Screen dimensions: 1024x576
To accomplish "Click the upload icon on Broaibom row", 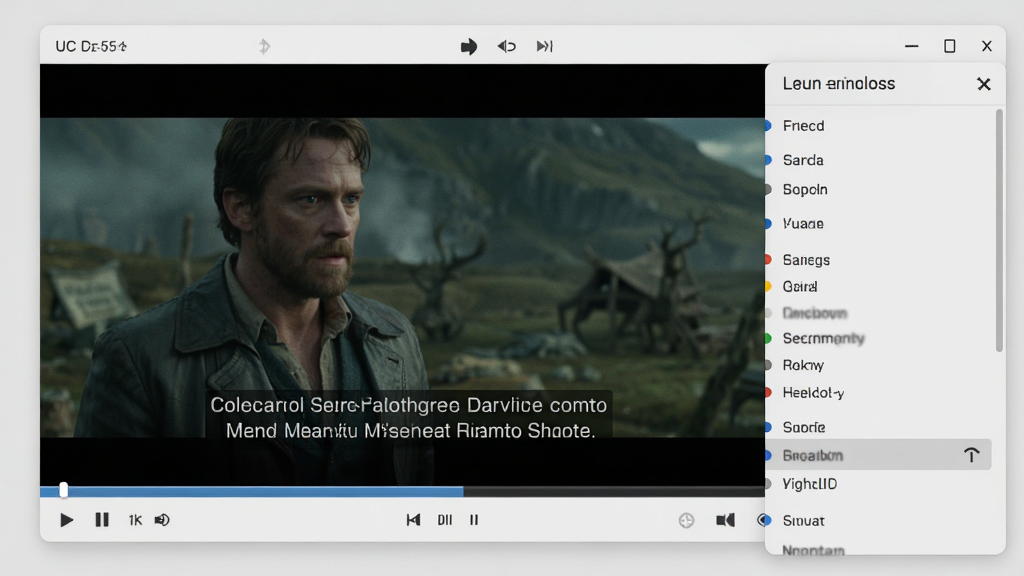I will [972, 455].
